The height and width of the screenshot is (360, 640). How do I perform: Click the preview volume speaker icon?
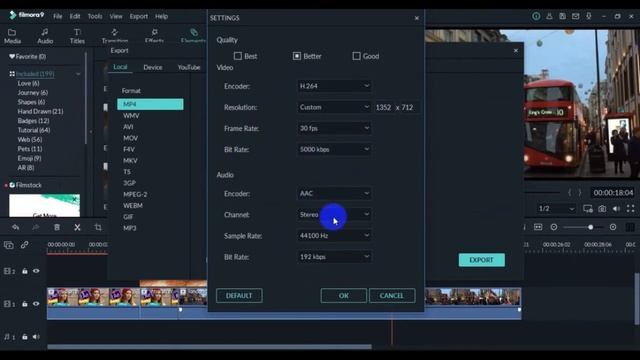pos(616,209)
